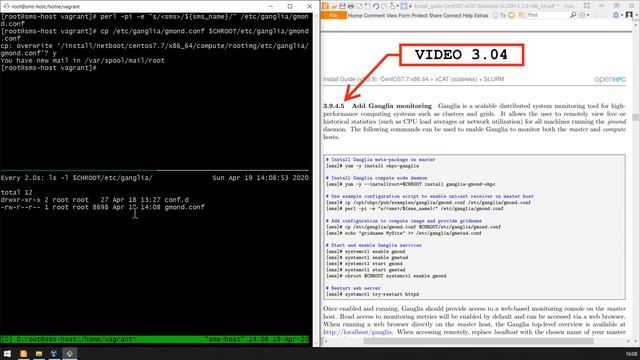Click the selection tool icon in quick toolbar
The height and width of the screenshot is (360, 640).
[x=404, y=6]
